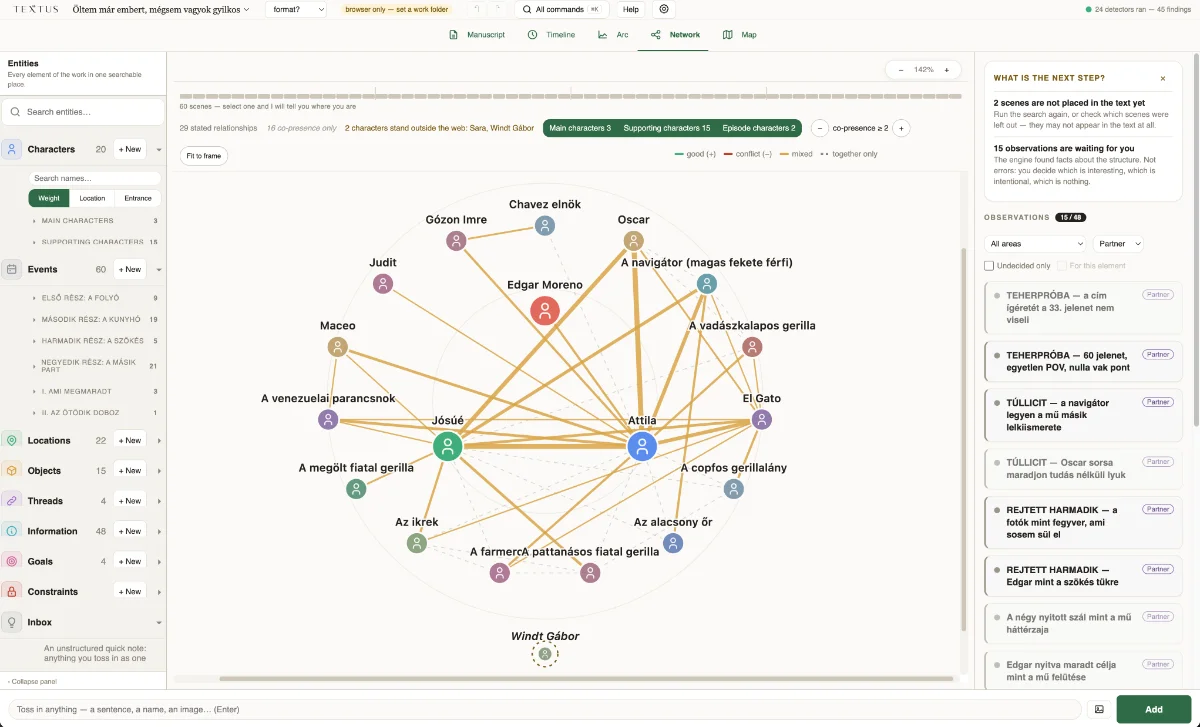Open the Partner filter dropdown
The image size is (1200, 727).
(x=1118, y=244)
